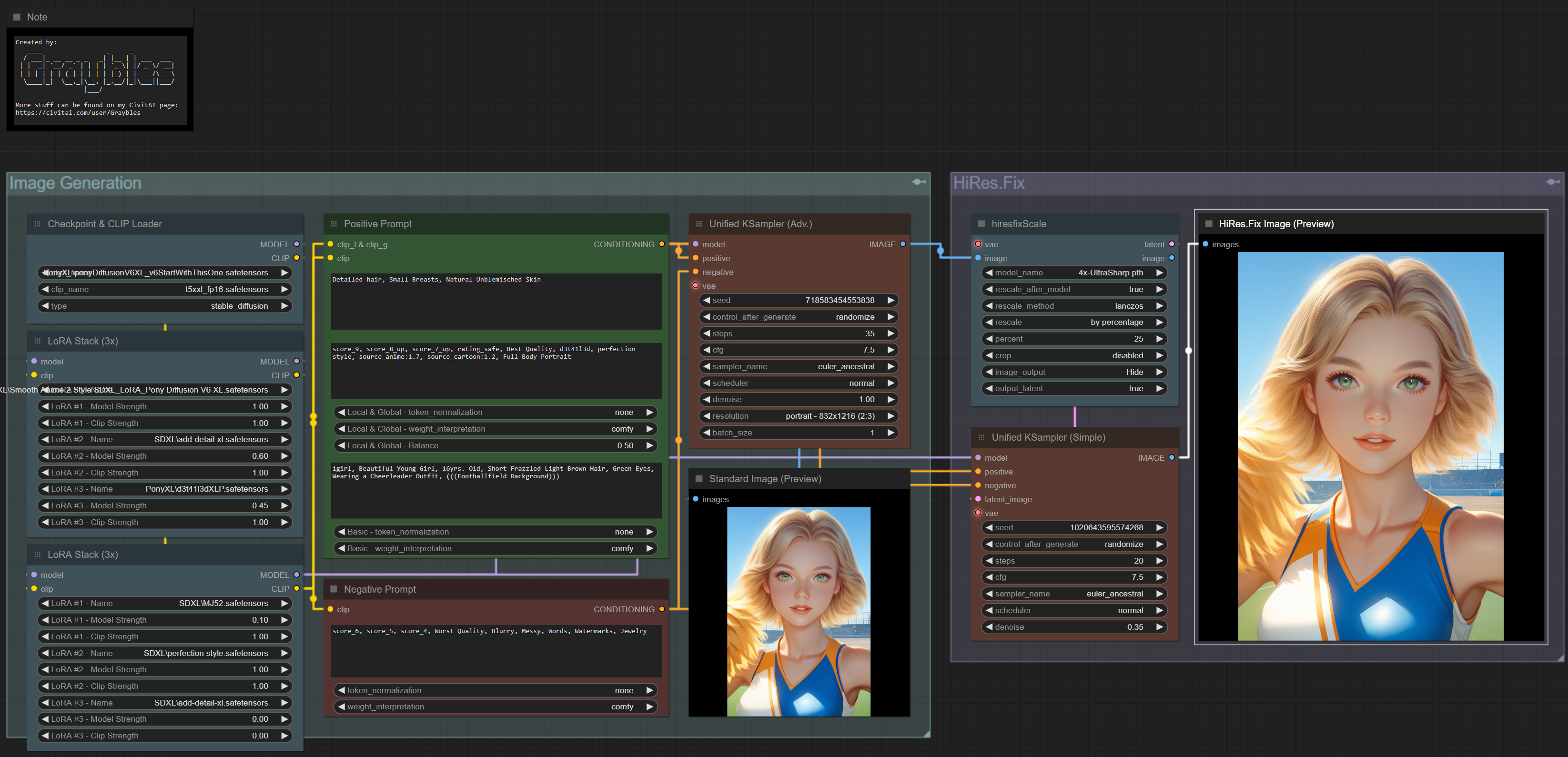Click the HiRes.Fix preview image
Screen dimensions: 1568x757
click(x=1371, y=446)
